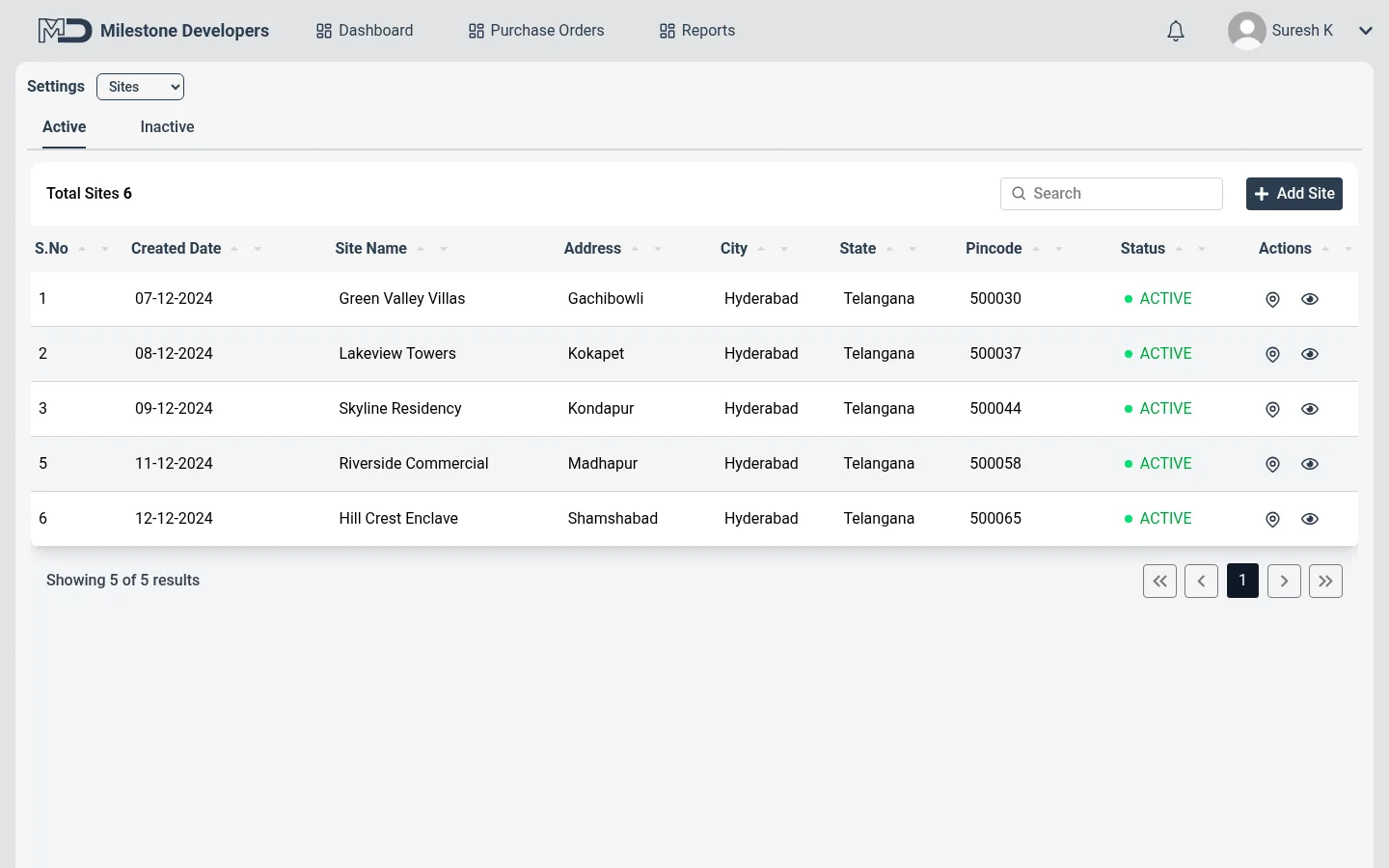
Task: Select page 1 in pagination
Action: click(x=1242, y=581)
